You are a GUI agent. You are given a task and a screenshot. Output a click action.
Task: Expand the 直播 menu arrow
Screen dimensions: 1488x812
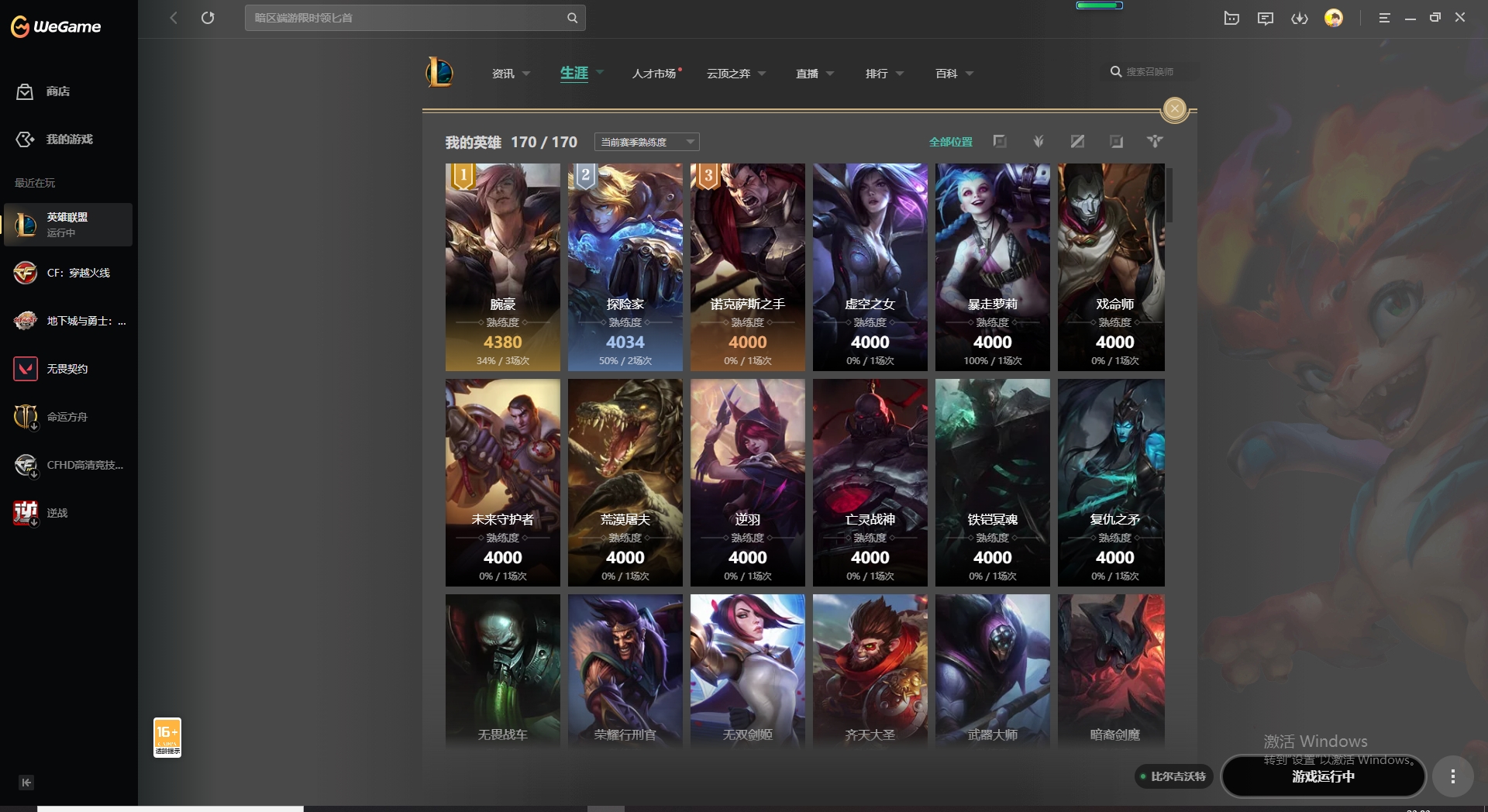[830, 74]
